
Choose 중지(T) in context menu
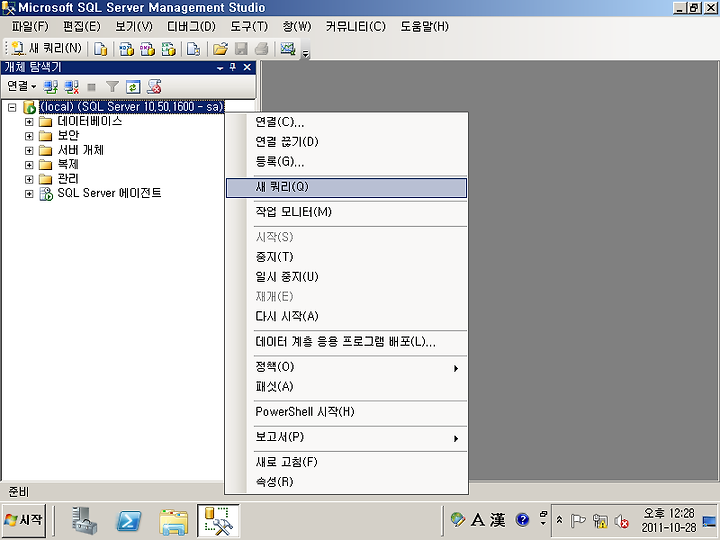347,257
